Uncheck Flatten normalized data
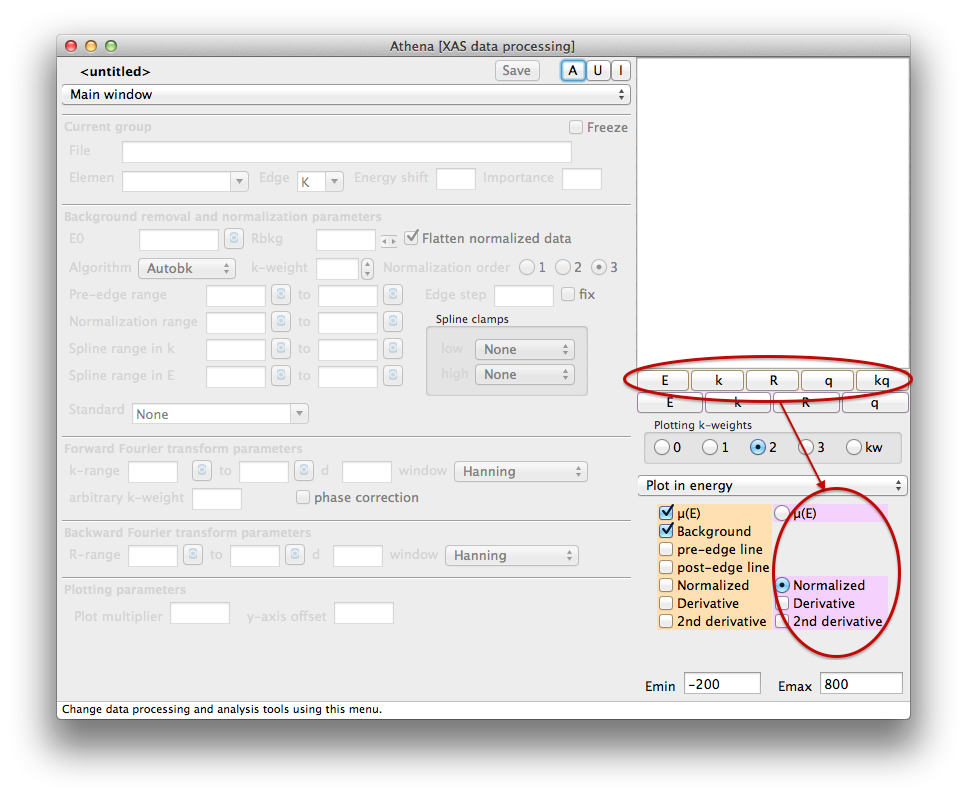 [x=411, y=237]
